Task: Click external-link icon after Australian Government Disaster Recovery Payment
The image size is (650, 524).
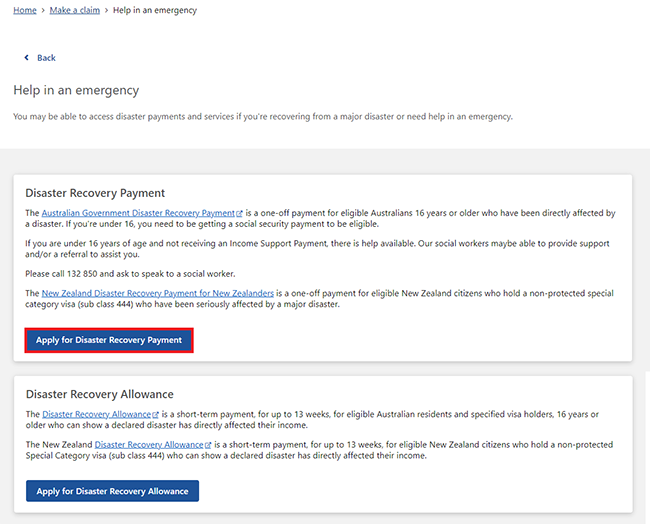Action: coord(239,214)
